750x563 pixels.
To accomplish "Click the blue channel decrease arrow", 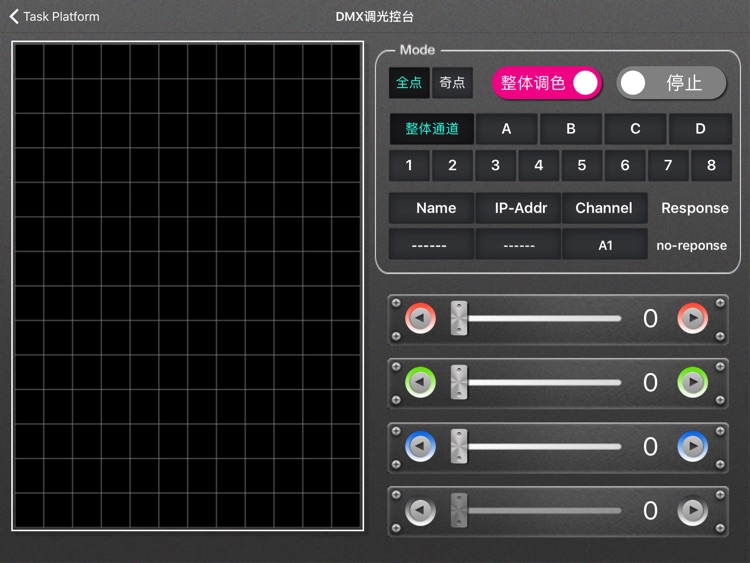I will coord(421,446).
